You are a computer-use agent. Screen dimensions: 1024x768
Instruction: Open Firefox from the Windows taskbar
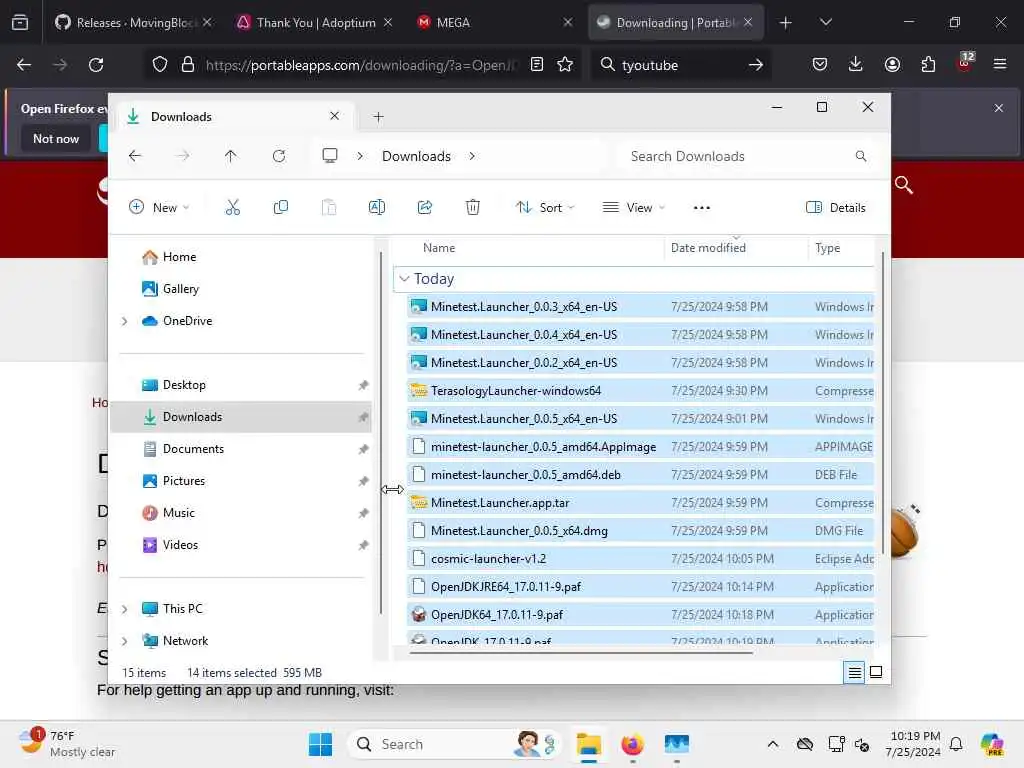[x=632, y=744]
